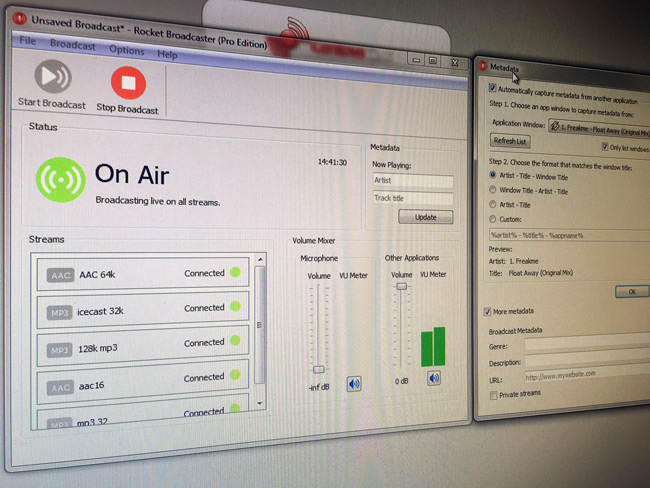Image resolution: width=650 pixels, height=488 pixels.
Task: Click the 0 dB applications level text
Action: [401, 381]
